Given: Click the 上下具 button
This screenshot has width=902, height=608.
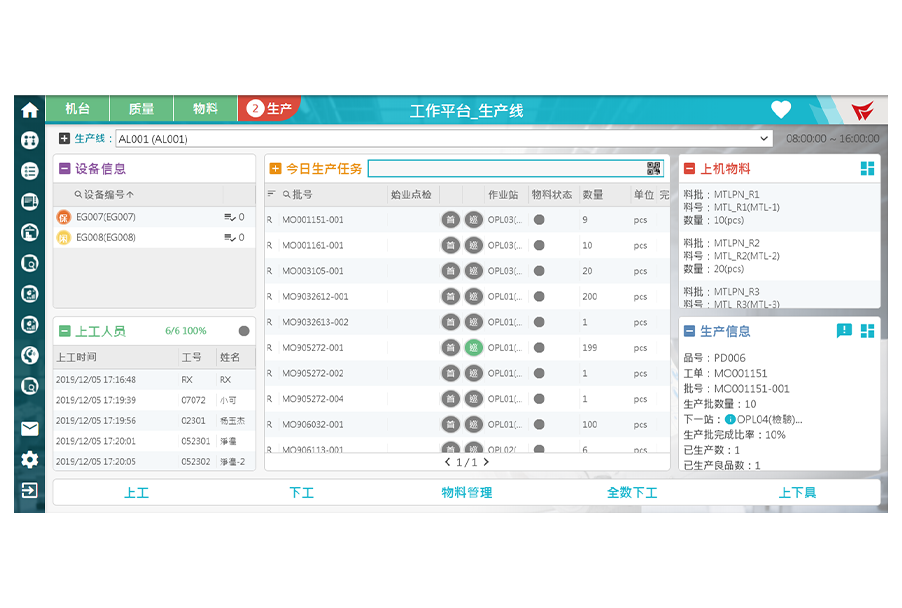Looking at the screenshot, I should click(797, 492).
